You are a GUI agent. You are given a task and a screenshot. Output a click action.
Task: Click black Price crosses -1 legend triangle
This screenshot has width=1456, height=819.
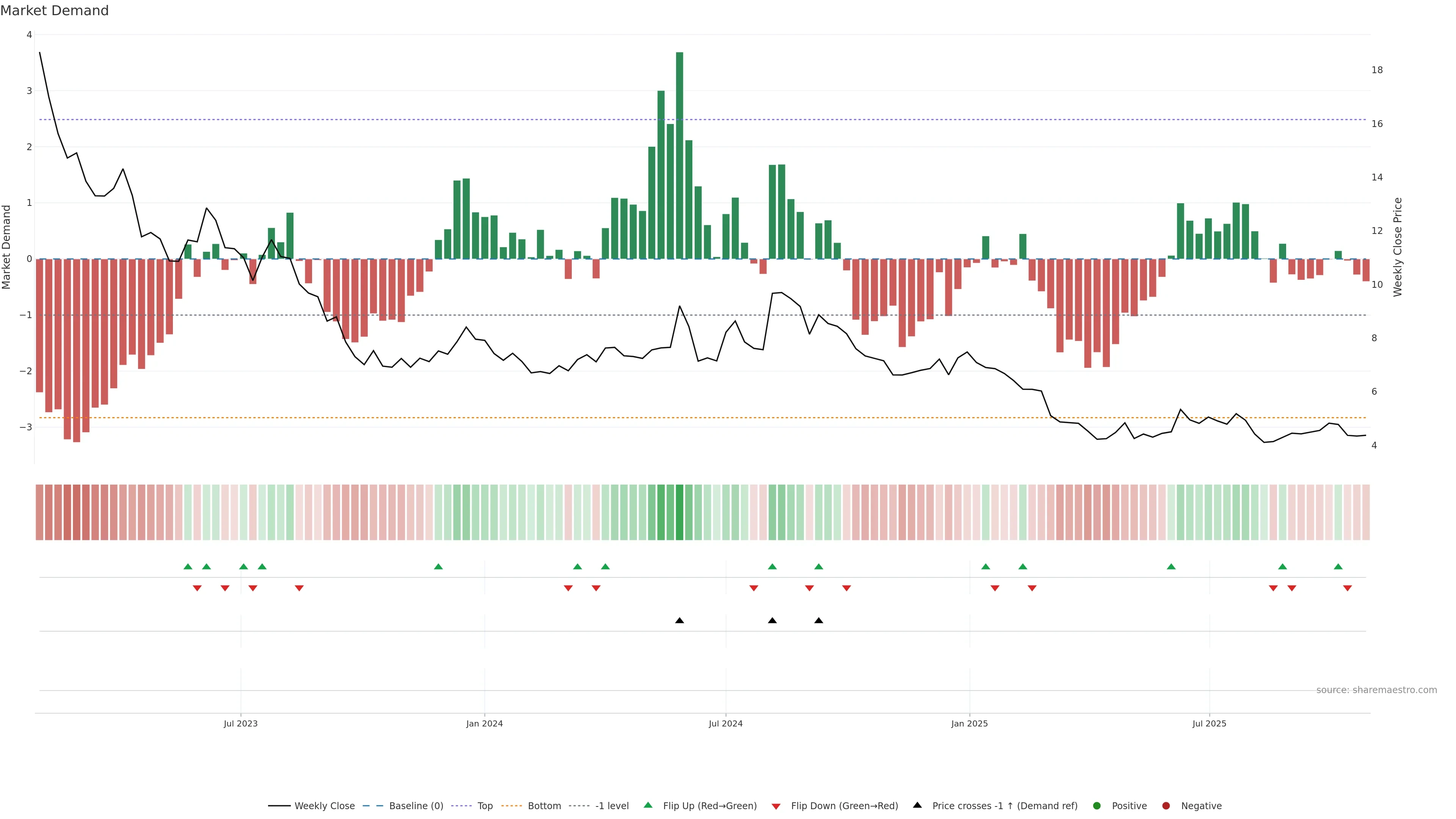(917, 805)
